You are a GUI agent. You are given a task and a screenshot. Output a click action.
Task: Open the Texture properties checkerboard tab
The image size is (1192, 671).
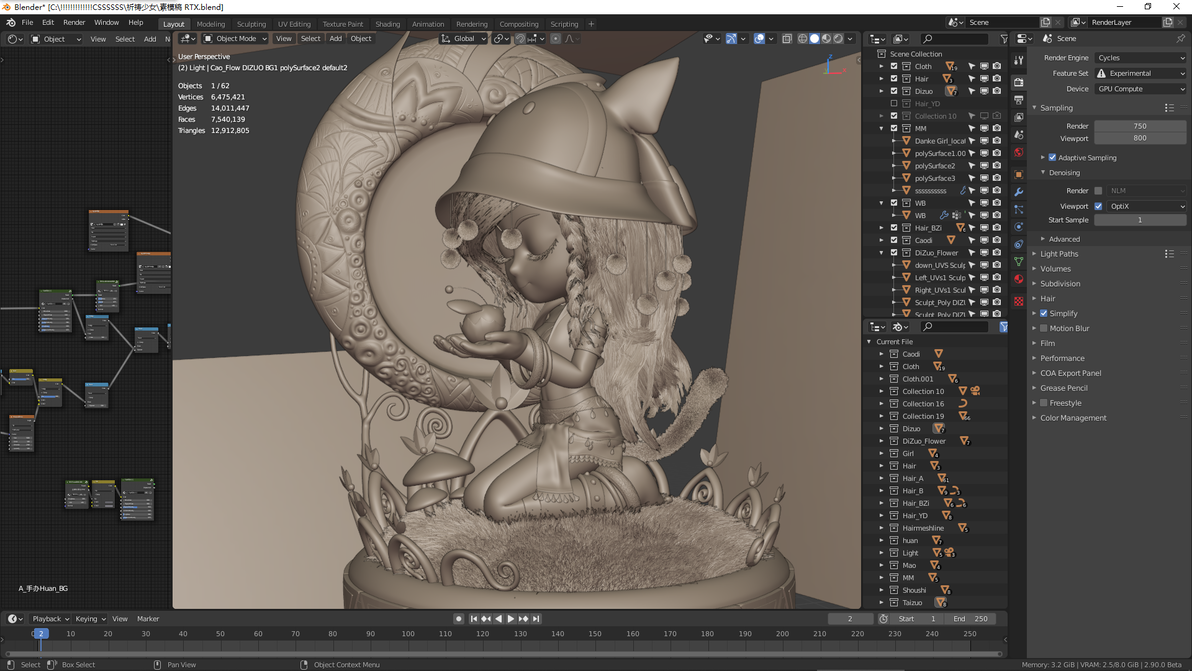1019,302
